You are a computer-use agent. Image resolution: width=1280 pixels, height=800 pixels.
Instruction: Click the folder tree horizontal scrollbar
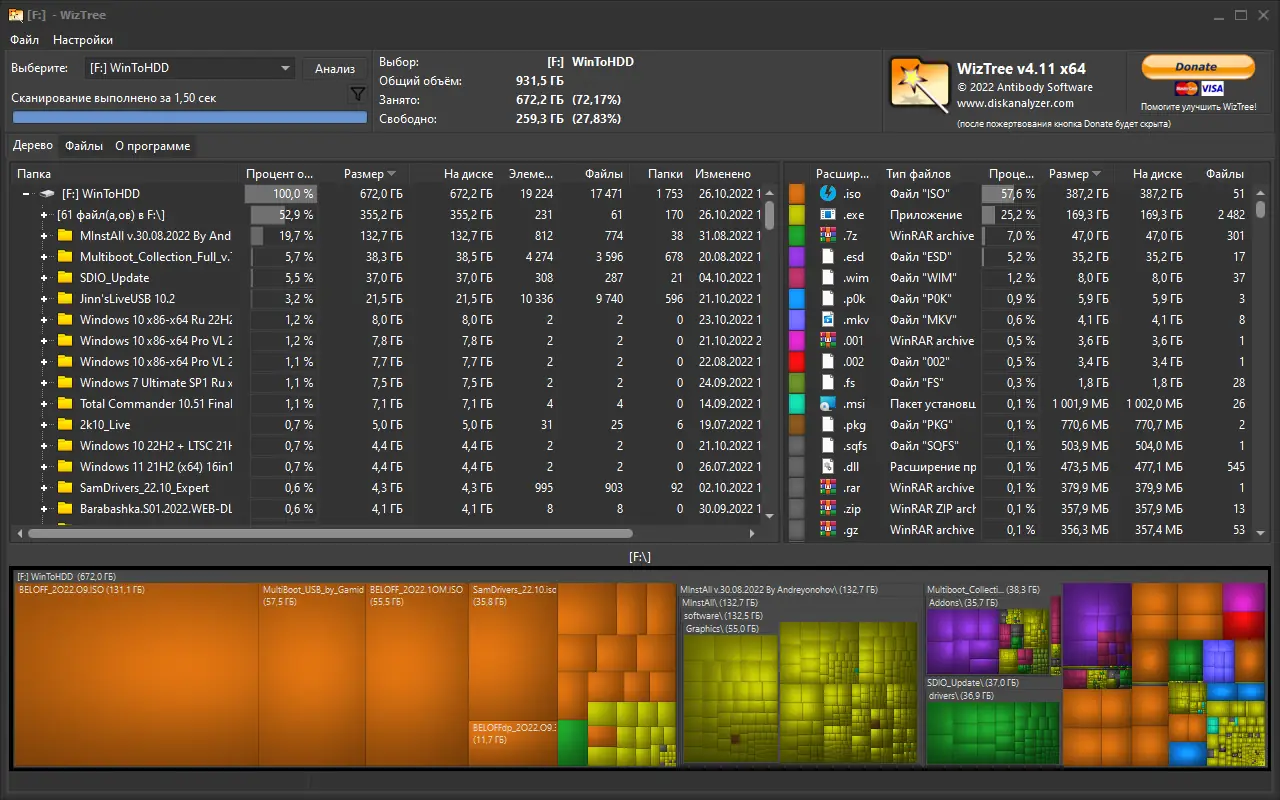330,534
